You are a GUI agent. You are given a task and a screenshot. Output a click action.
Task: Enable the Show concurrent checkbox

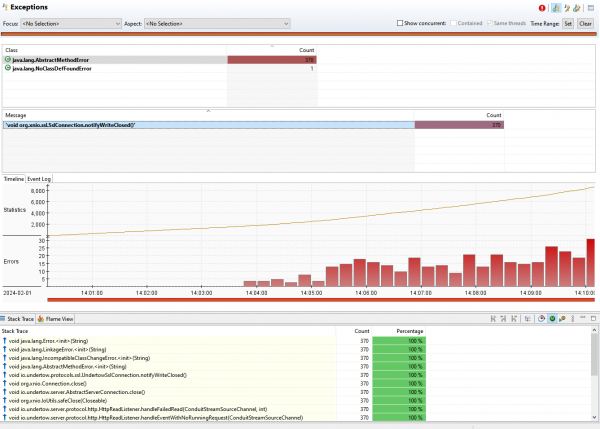(401, 22)
